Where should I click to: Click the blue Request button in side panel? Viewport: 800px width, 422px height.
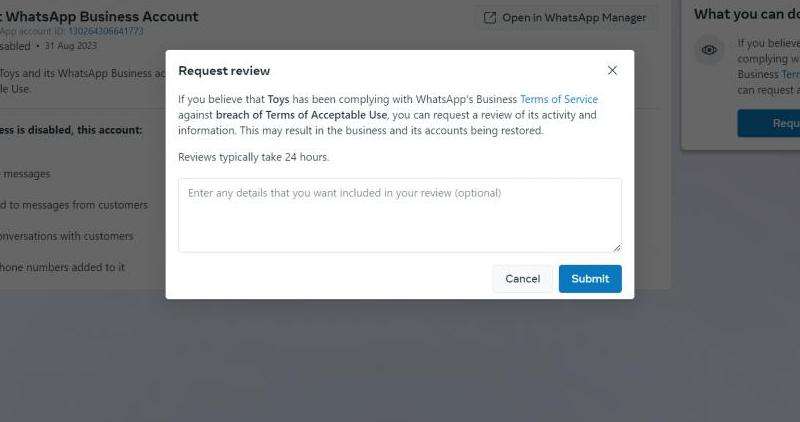(x=768, y=123)
